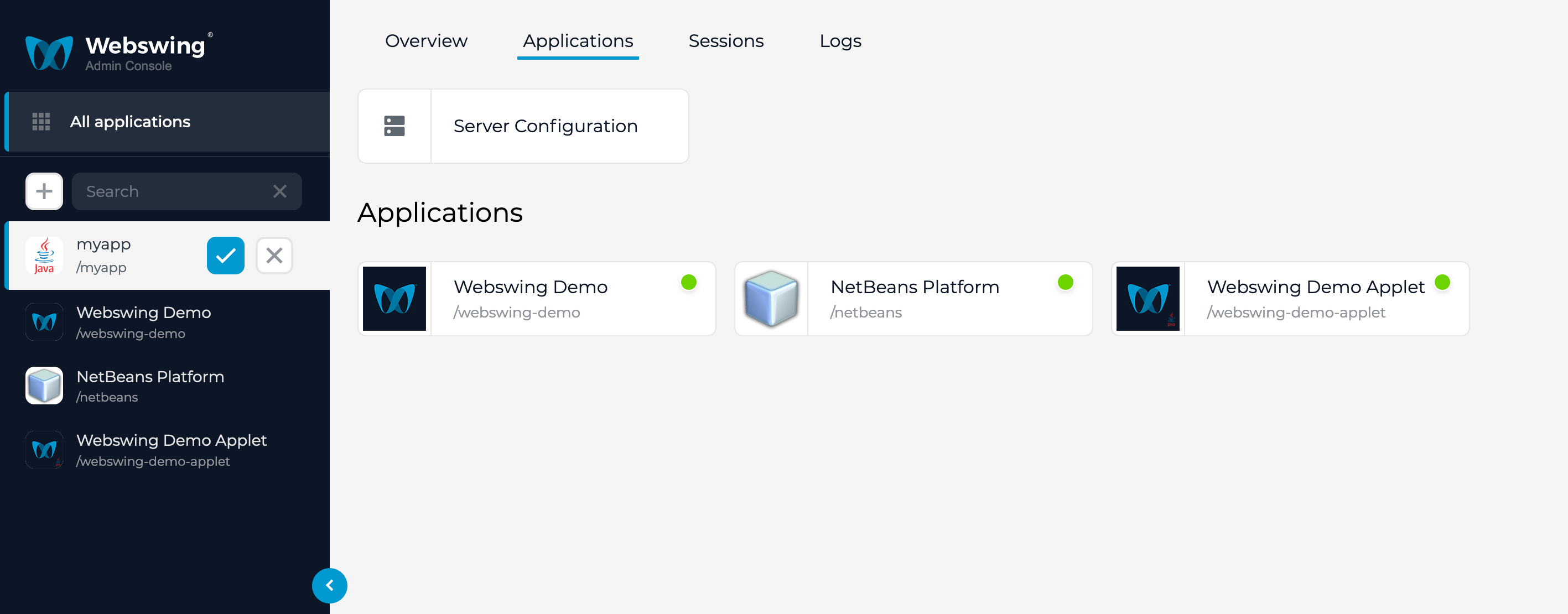1568x614 pixels.
Task: Click the Add application plus button
Action: click(x=44, y=191)
